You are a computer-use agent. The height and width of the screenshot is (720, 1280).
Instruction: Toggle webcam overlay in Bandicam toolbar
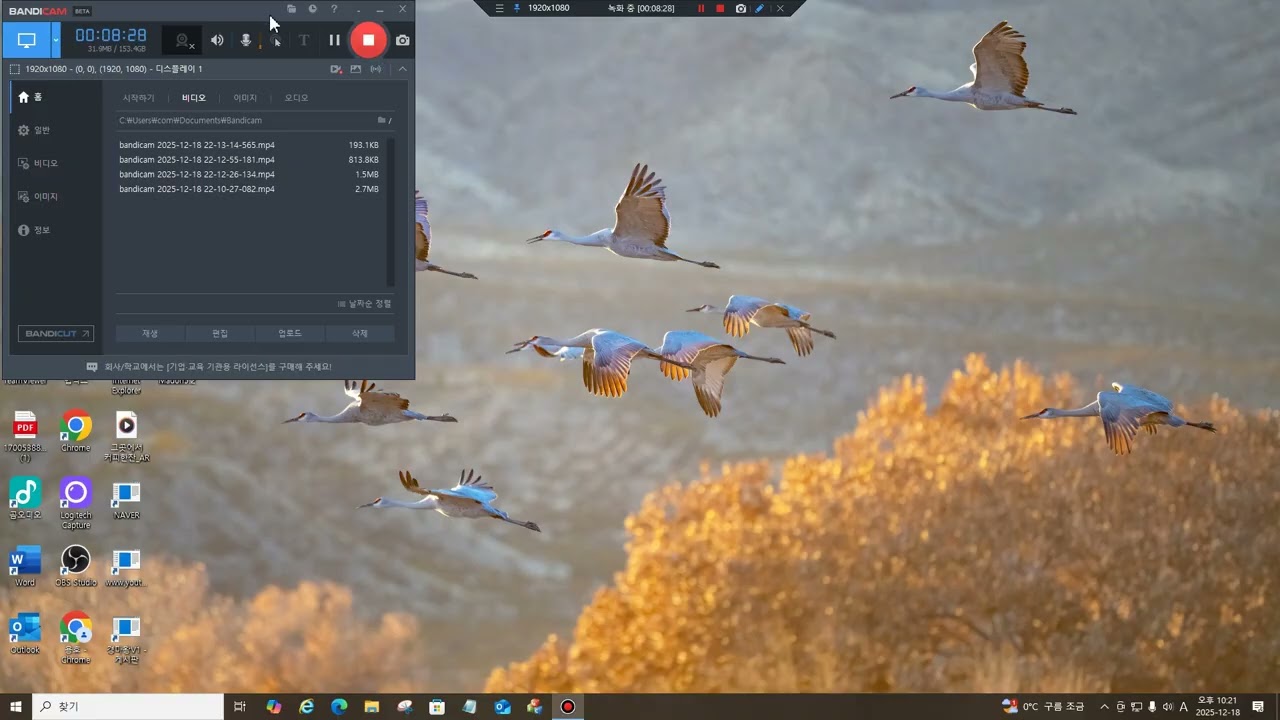[x=183, y=41]
